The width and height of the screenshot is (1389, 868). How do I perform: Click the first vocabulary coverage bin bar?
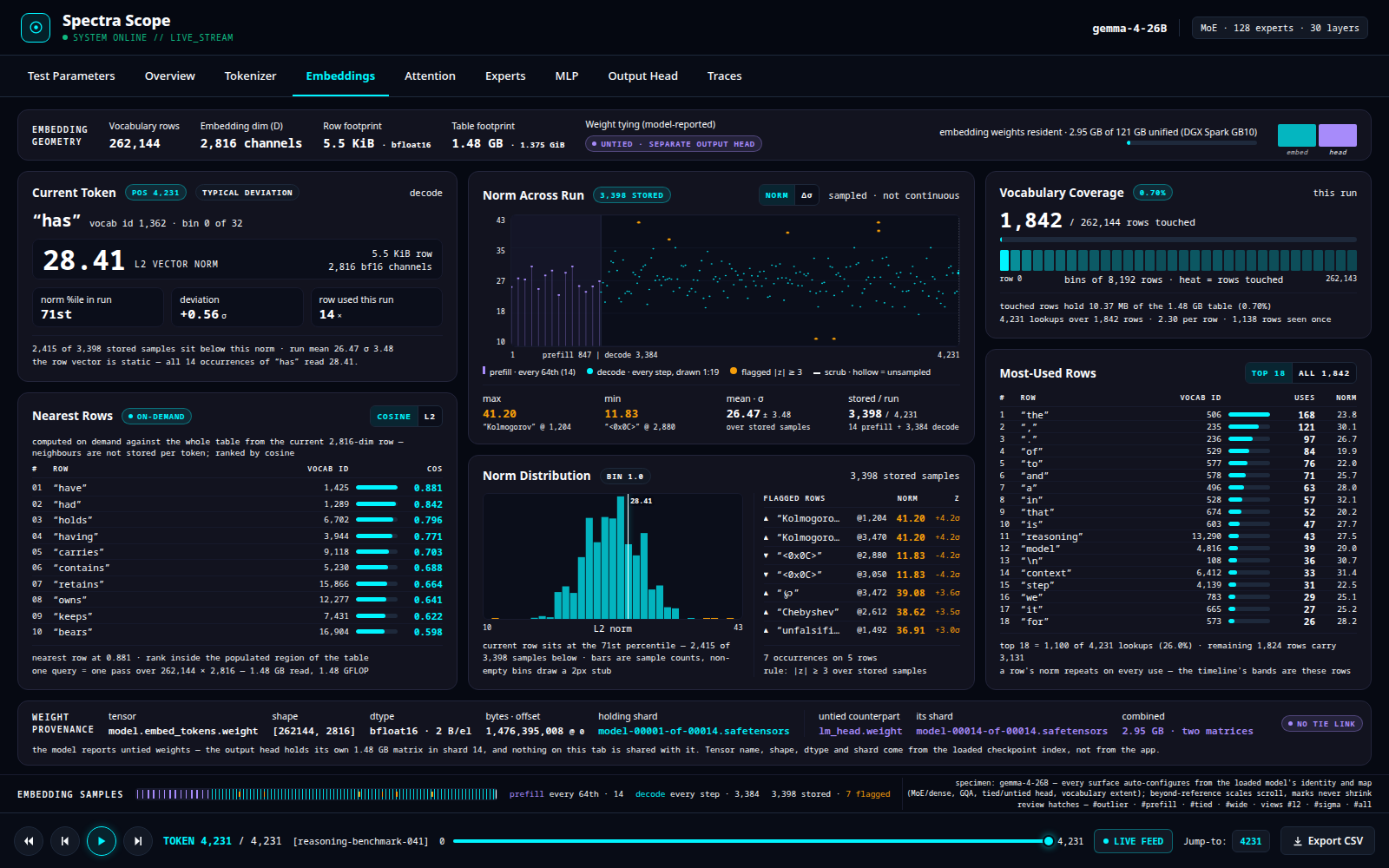click(1004, 260)
